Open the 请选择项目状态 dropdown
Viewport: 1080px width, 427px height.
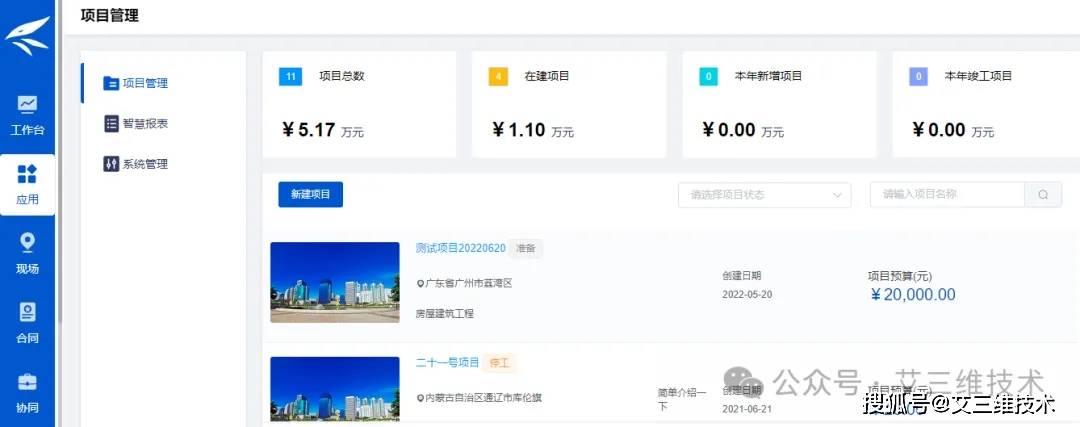coord(765,195)
